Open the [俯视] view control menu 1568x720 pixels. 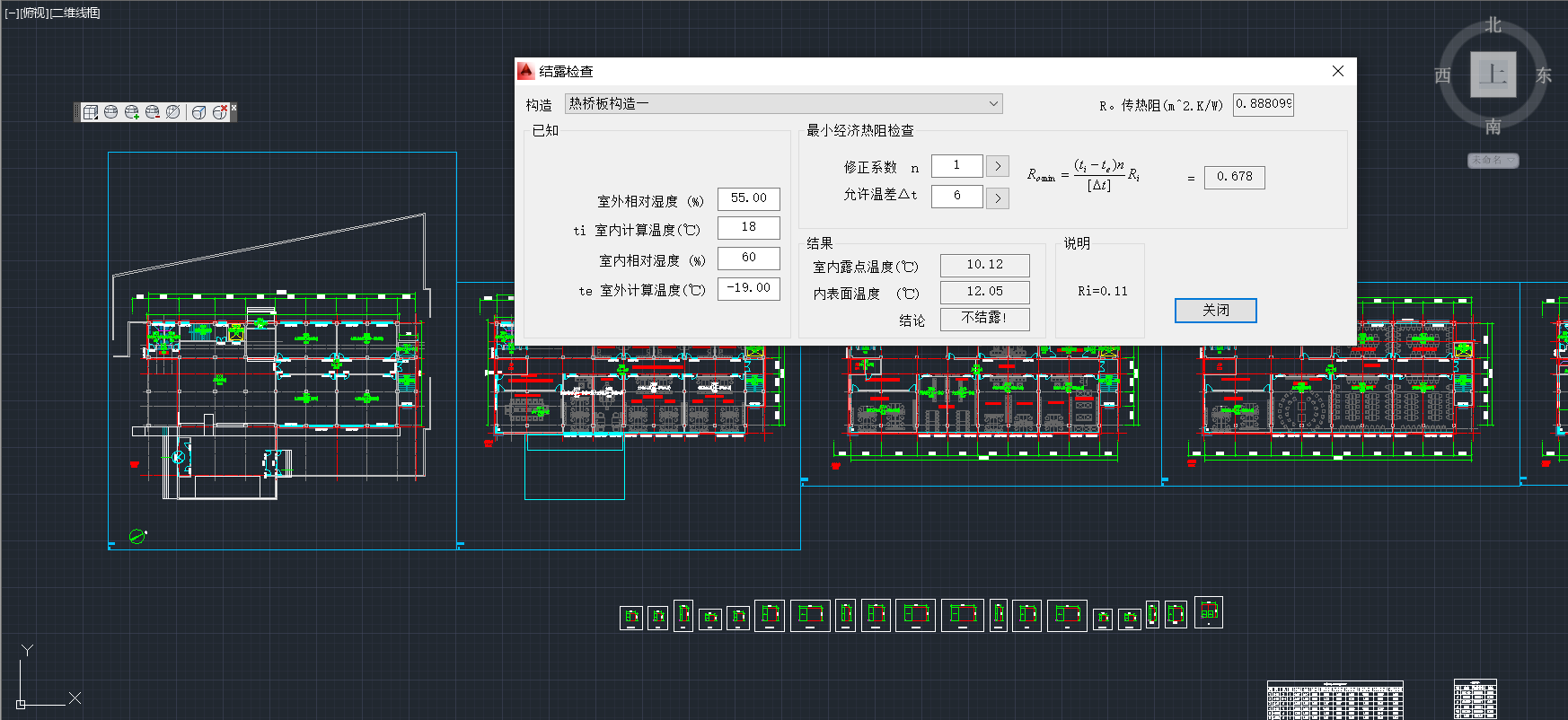tap(33, 13)
